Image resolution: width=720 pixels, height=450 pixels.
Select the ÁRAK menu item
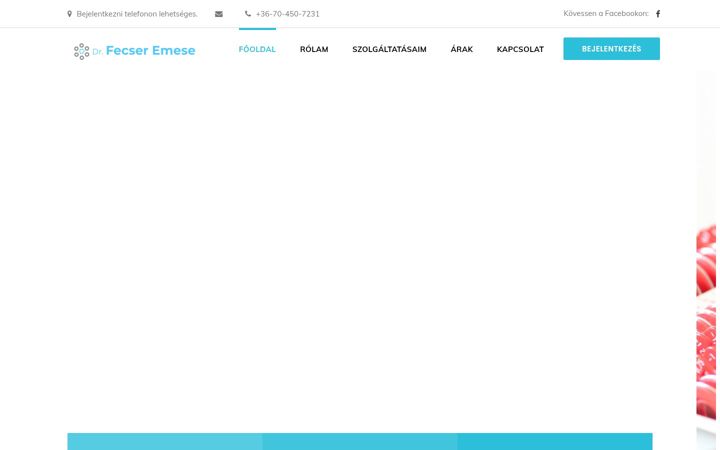click(x=461, y=49)
